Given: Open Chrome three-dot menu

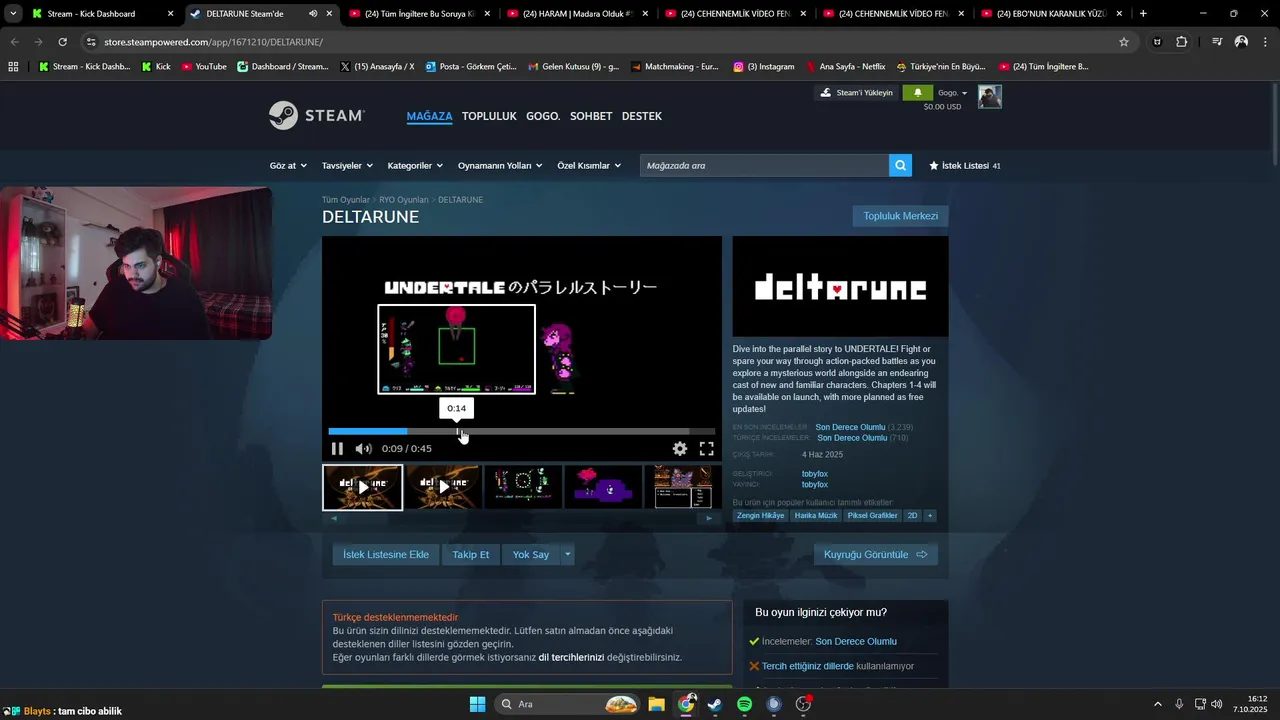Looking at the screenshot, I should tap(1265, 42).
